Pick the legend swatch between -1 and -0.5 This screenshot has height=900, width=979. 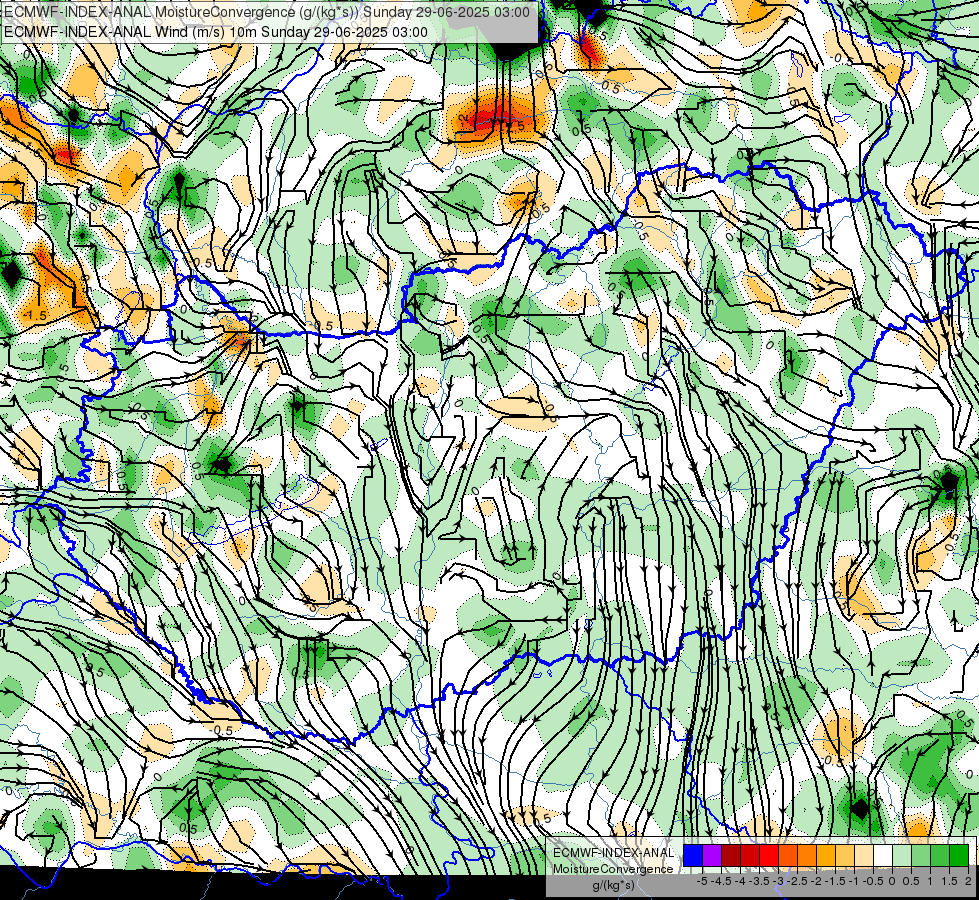pos(864,855)
